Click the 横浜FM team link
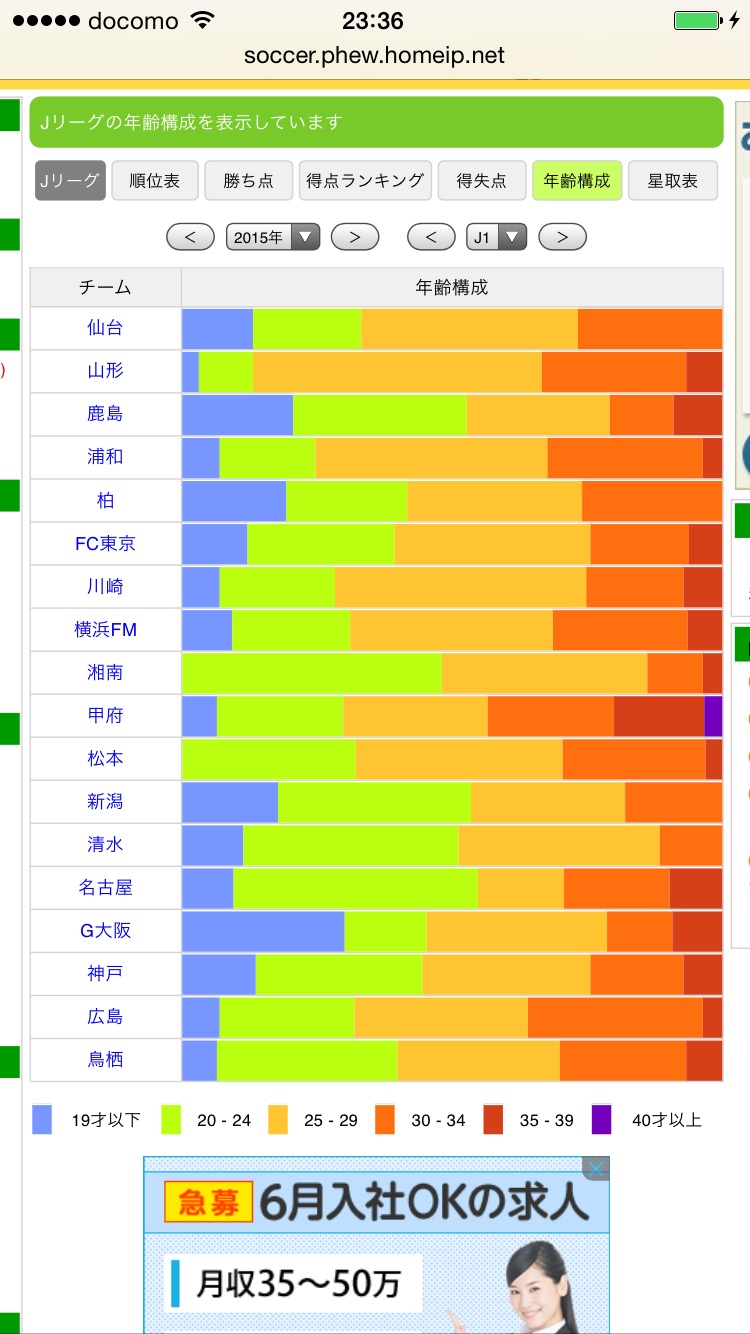 [x=105, y=629]
